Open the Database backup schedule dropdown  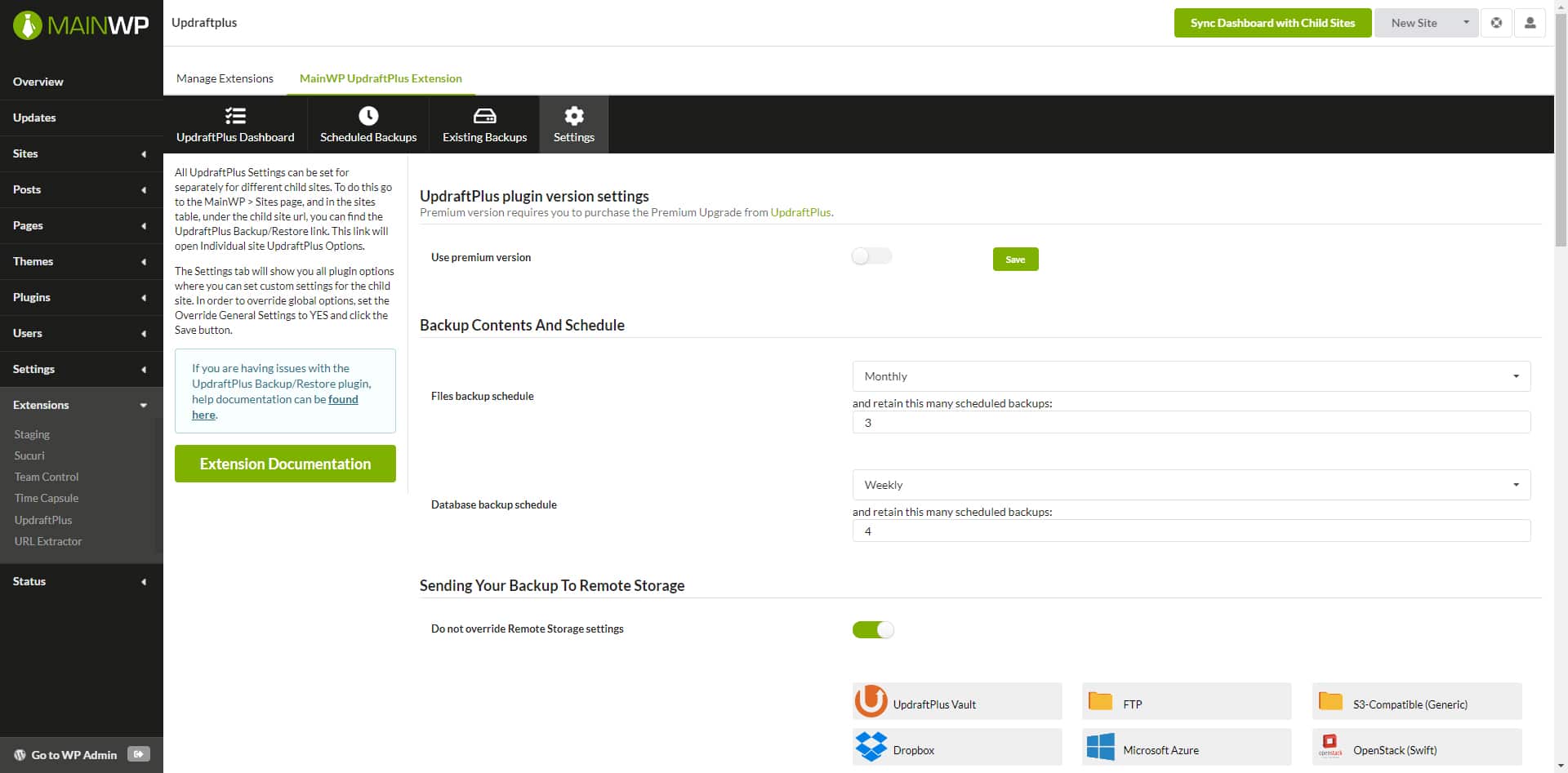[x=1190, y=484]
